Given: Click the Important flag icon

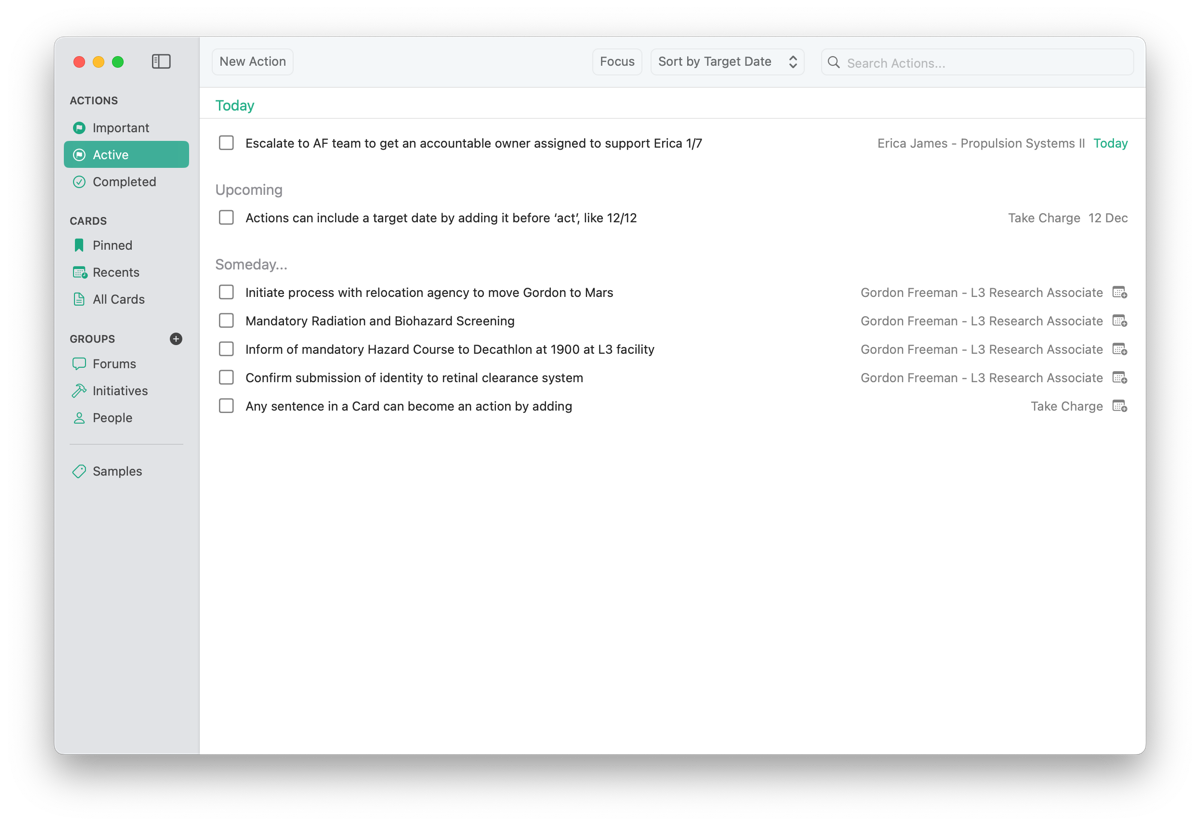Looking at the screenshot, I should [x=79, y=128].
